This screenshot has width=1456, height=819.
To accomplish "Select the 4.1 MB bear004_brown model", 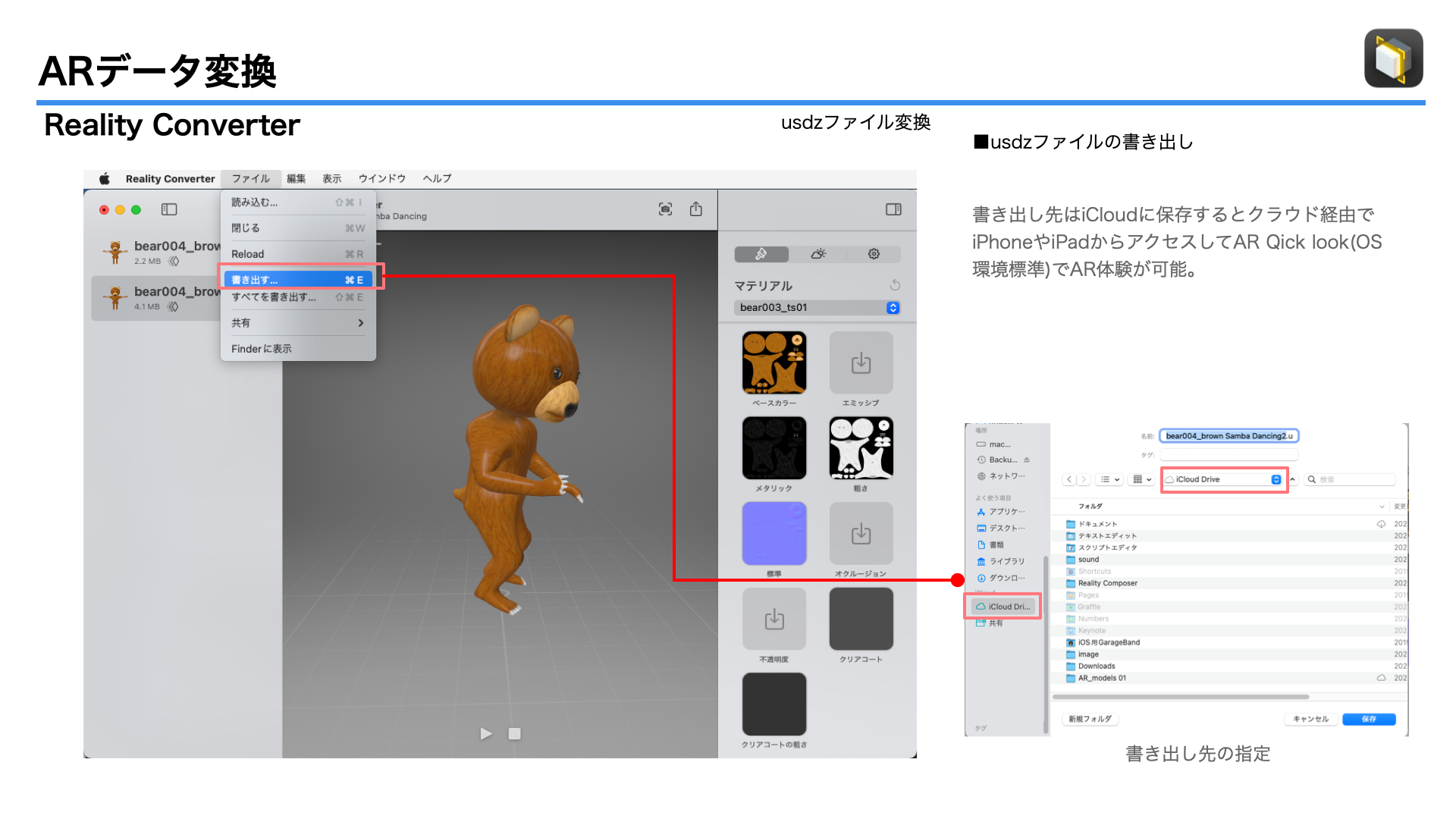I will [157, 298].
